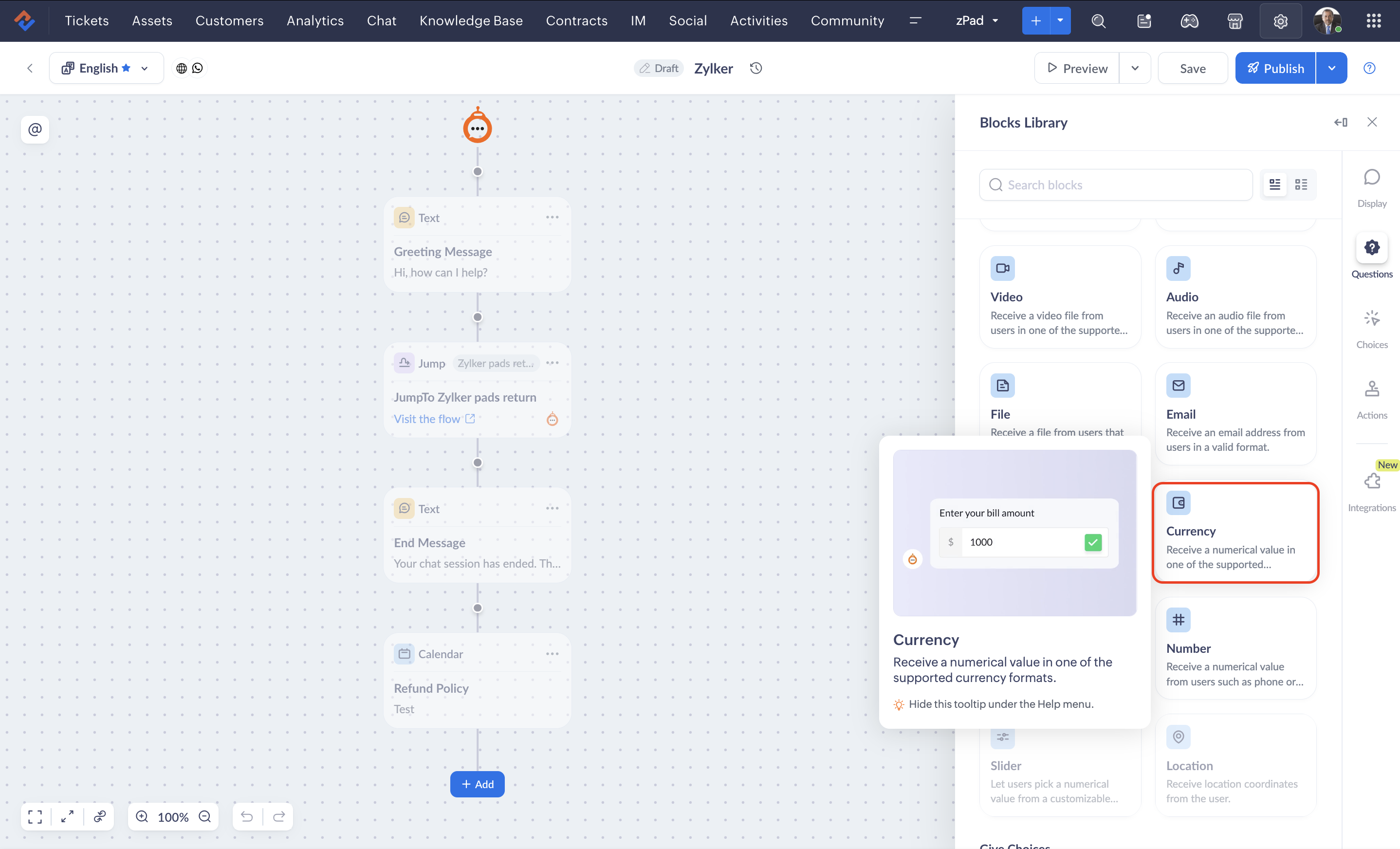
Task: Click the zoom in magnifier icon
Action: pyautogui.click(x=142, y=816)
